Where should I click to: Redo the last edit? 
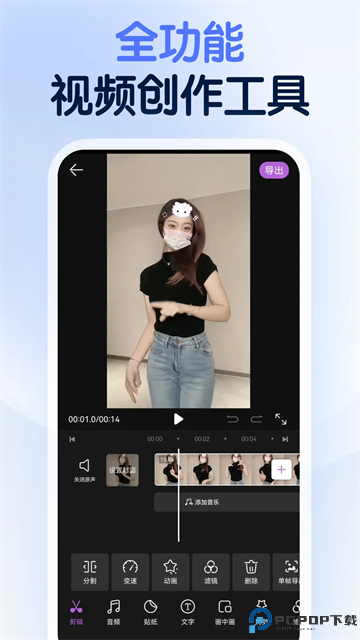pos(256,419)
